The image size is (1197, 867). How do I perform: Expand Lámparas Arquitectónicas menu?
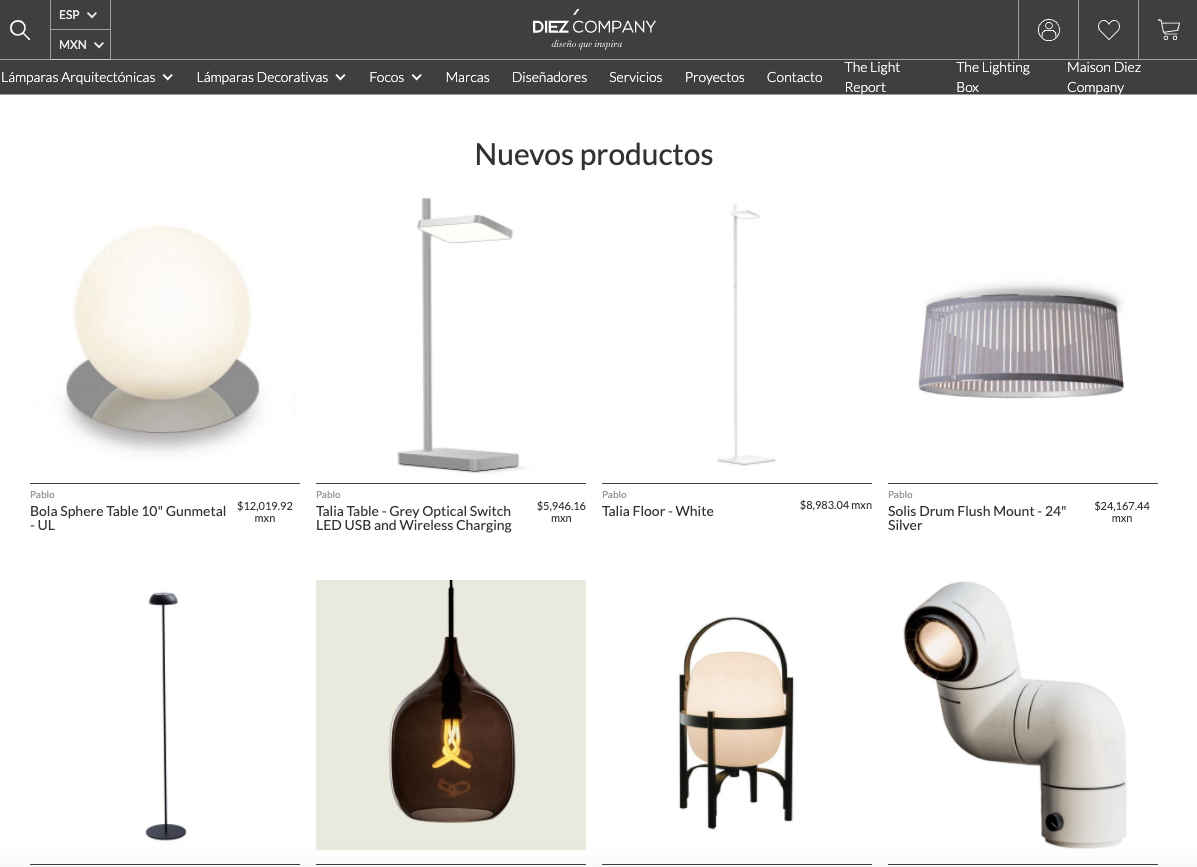point(87,77)
